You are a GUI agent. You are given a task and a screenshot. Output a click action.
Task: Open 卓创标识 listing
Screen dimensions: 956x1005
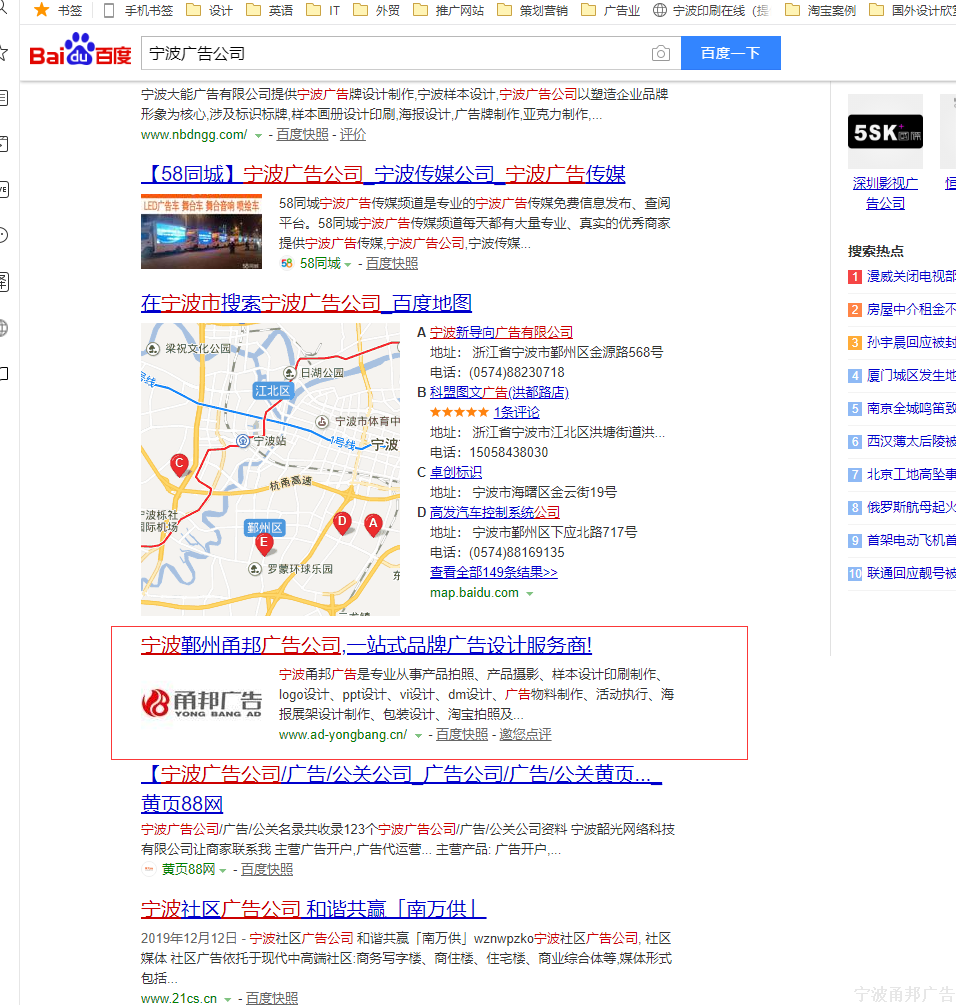(456, 472)
